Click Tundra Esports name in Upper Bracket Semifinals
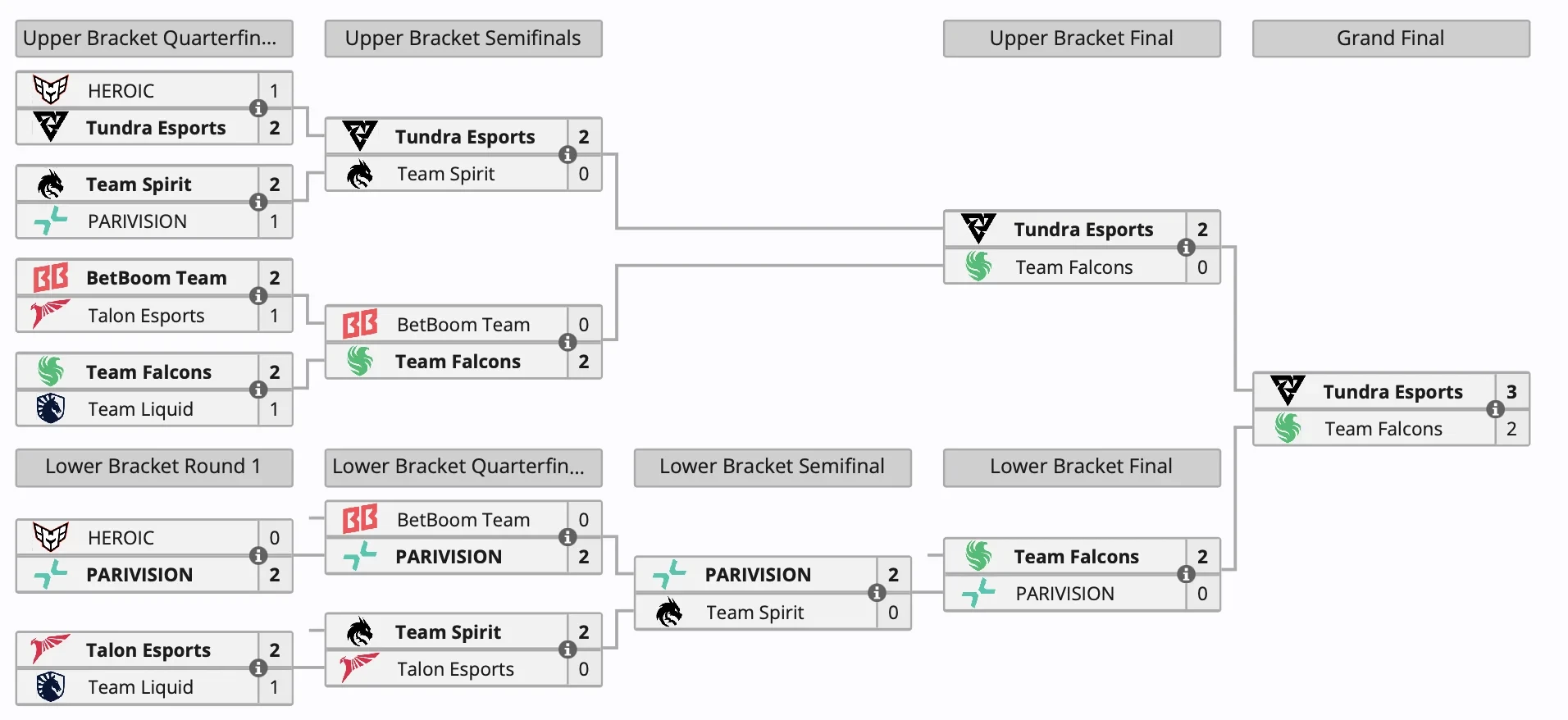The height and width of the screenshot is (720, 1568). pos(465,137)
